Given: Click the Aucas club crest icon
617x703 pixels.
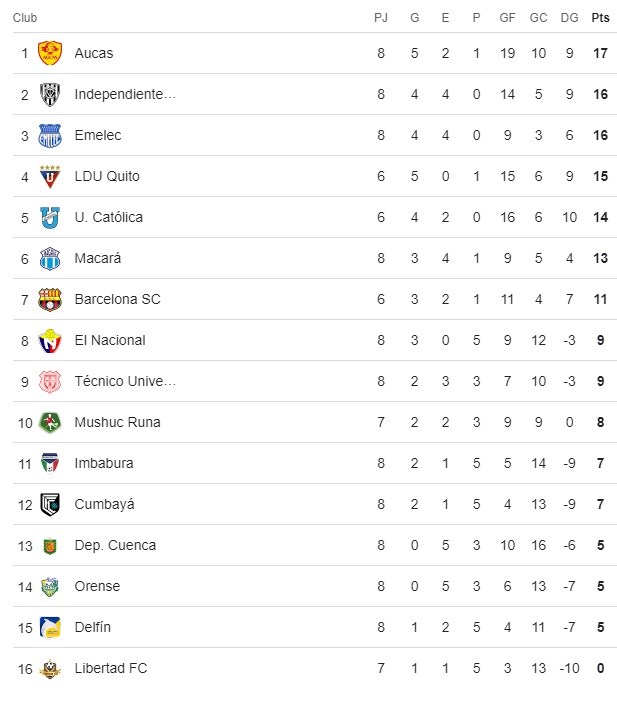Looking at the screenshot, I should point(50,53).
